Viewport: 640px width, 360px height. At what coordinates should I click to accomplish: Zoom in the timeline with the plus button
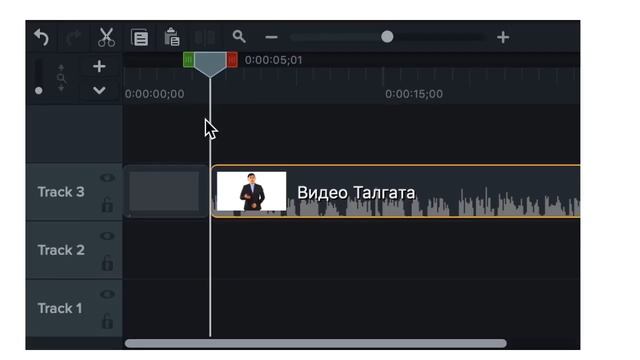tap(503, 38)
